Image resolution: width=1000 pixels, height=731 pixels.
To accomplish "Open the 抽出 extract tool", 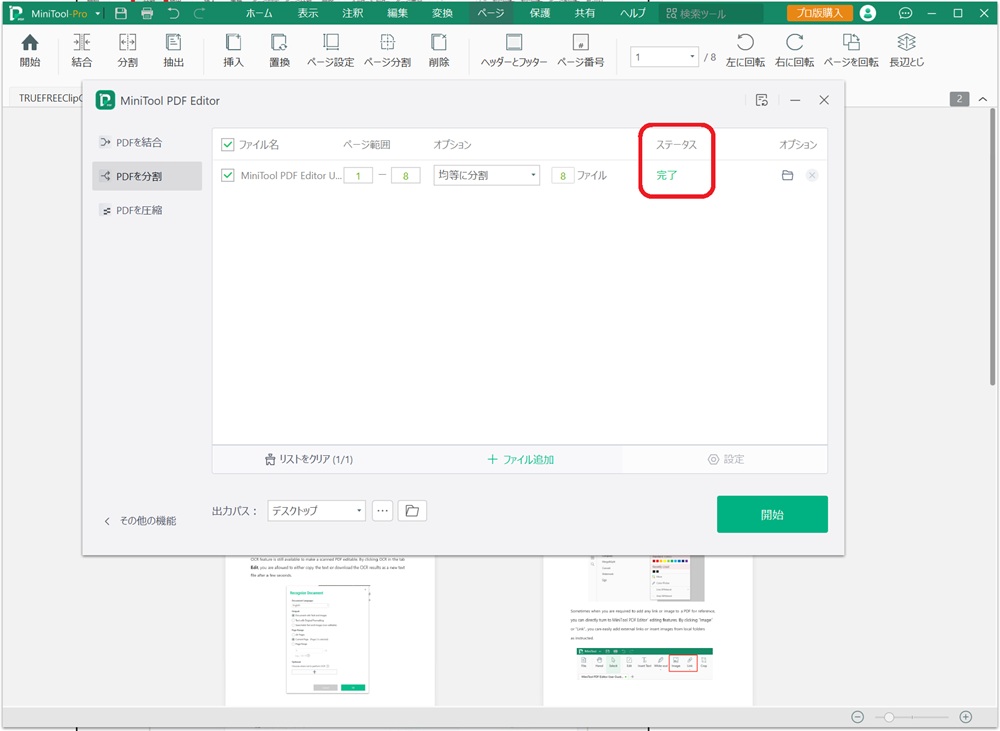I will coord(173,50).
